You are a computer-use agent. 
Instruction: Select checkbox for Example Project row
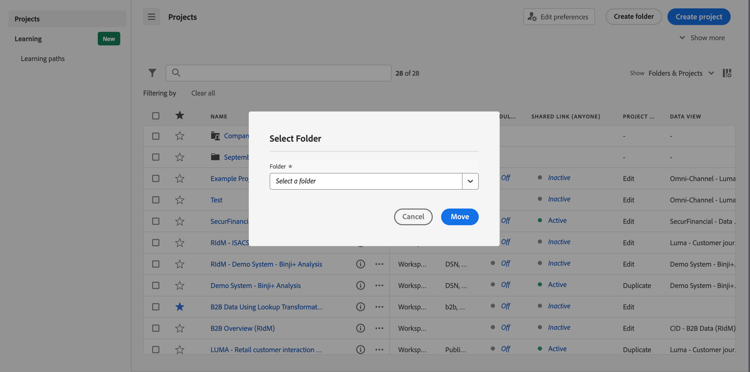[x=155, y=178]
